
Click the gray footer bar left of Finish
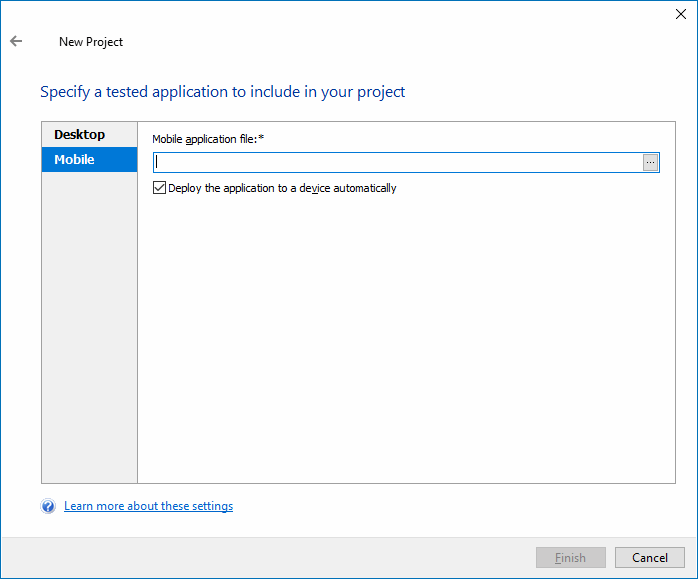point(267,558)
